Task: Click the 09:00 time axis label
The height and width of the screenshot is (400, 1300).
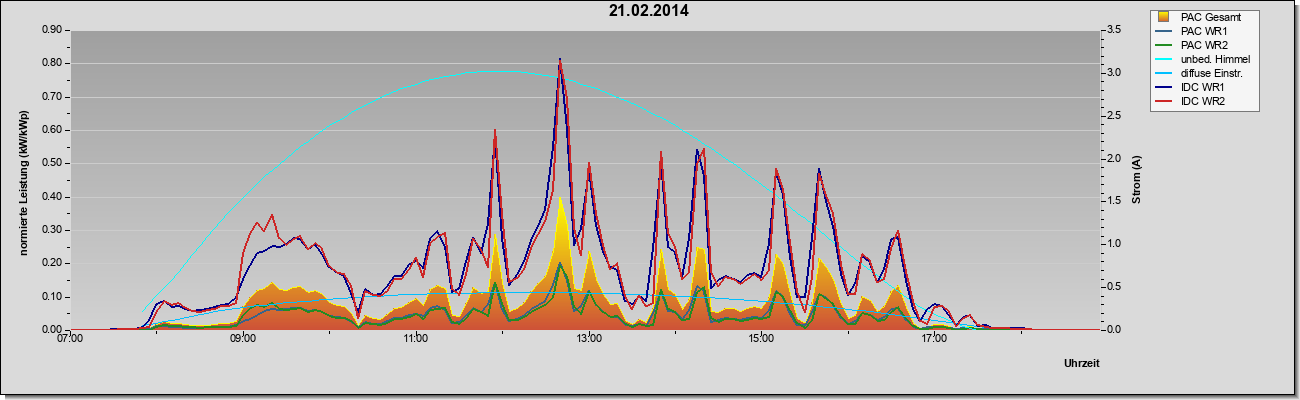Action: pos(243,340)
